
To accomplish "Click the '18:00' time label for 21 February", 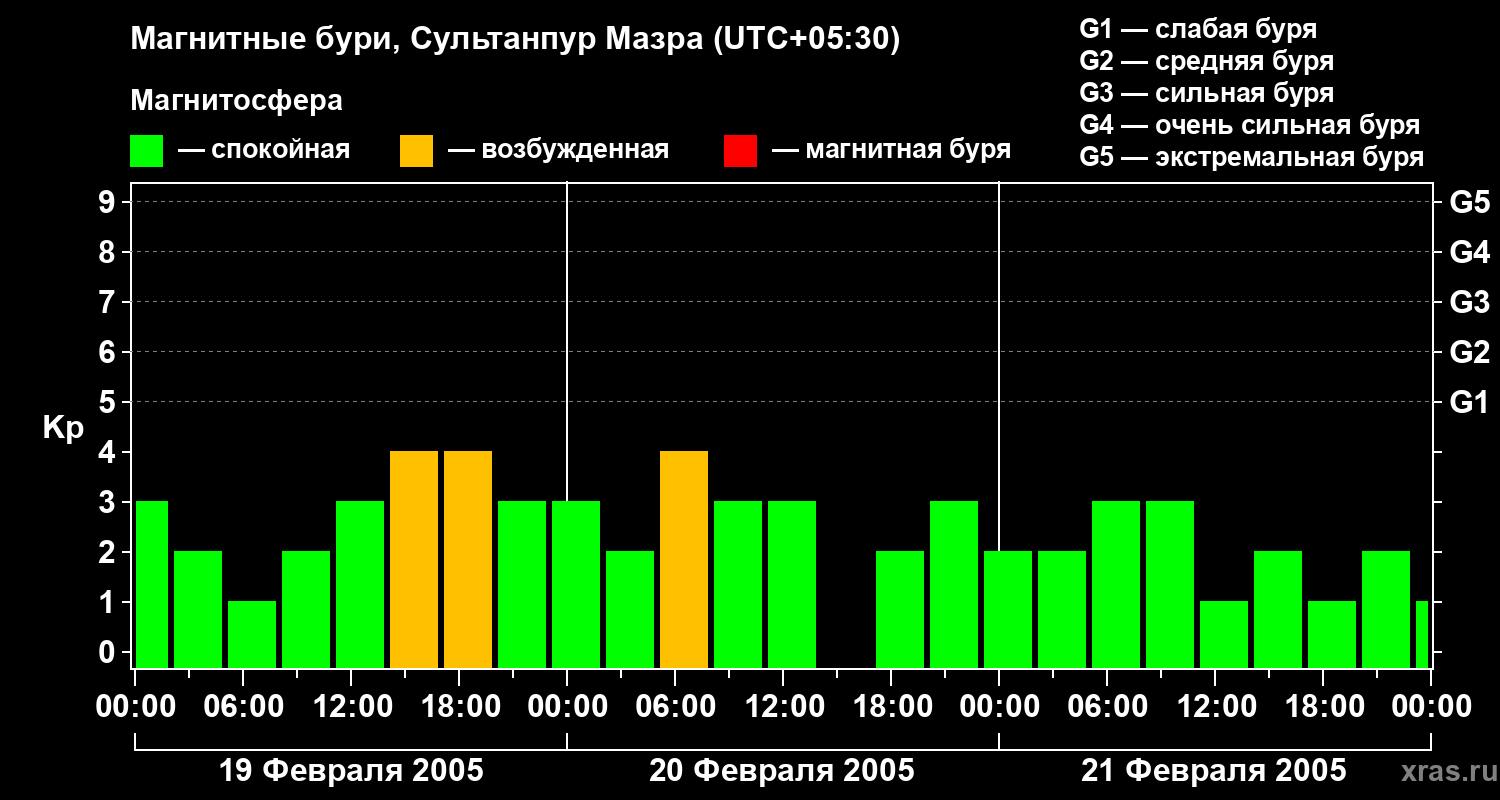I will [1323, 707].
